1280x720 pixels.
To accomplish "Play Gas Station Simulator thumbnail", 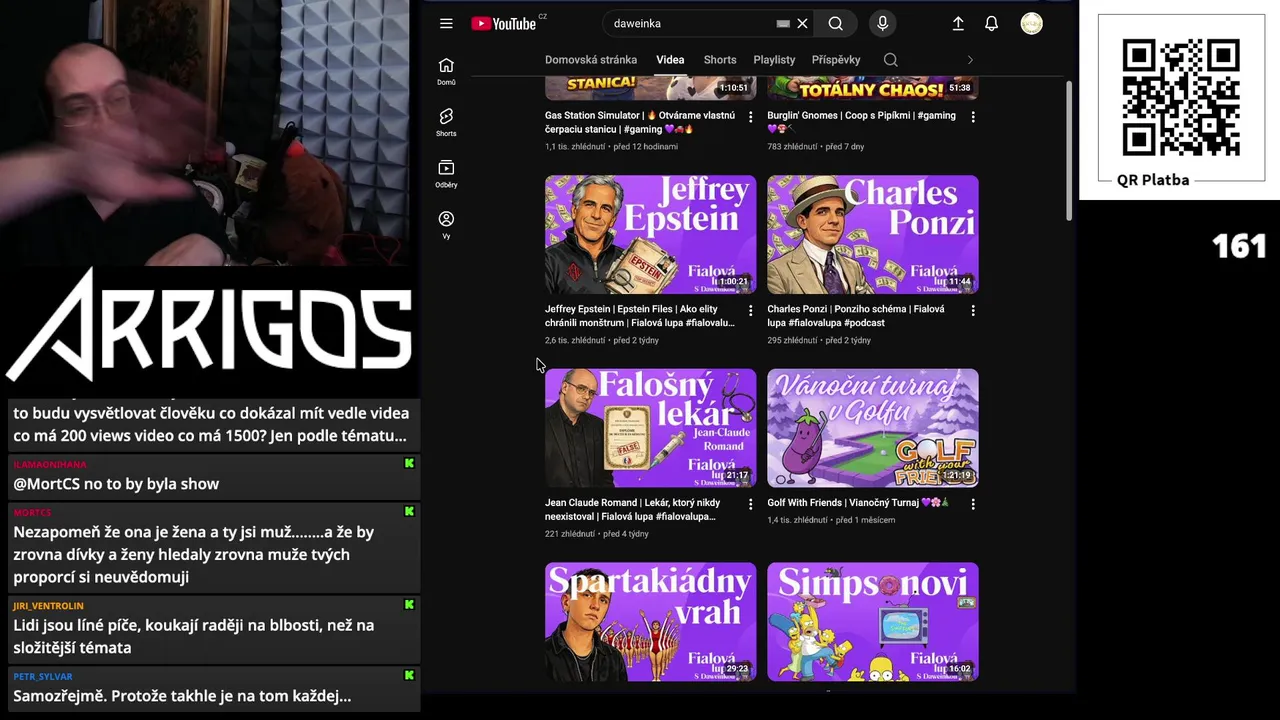I will click(650, 87).
